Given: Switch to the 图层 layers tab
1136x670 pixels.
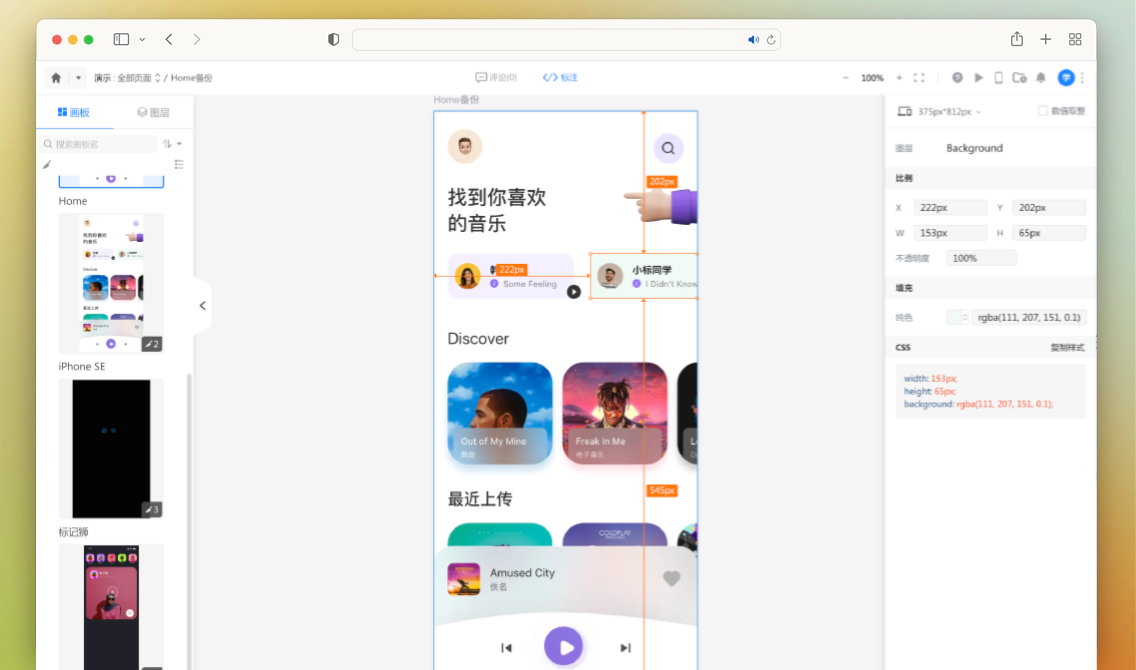Looking at the screenshot, I should coord(153,112).
